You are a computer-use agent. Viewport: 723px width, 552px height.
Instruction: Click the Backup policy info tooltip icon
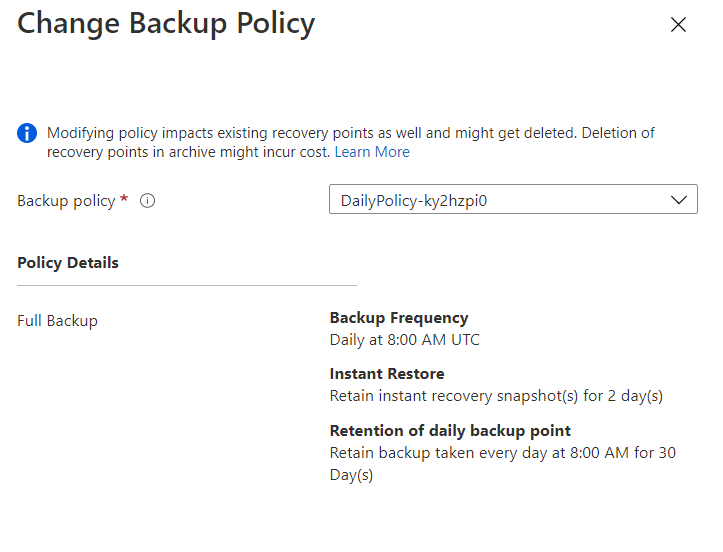click(x=148, y=201)
